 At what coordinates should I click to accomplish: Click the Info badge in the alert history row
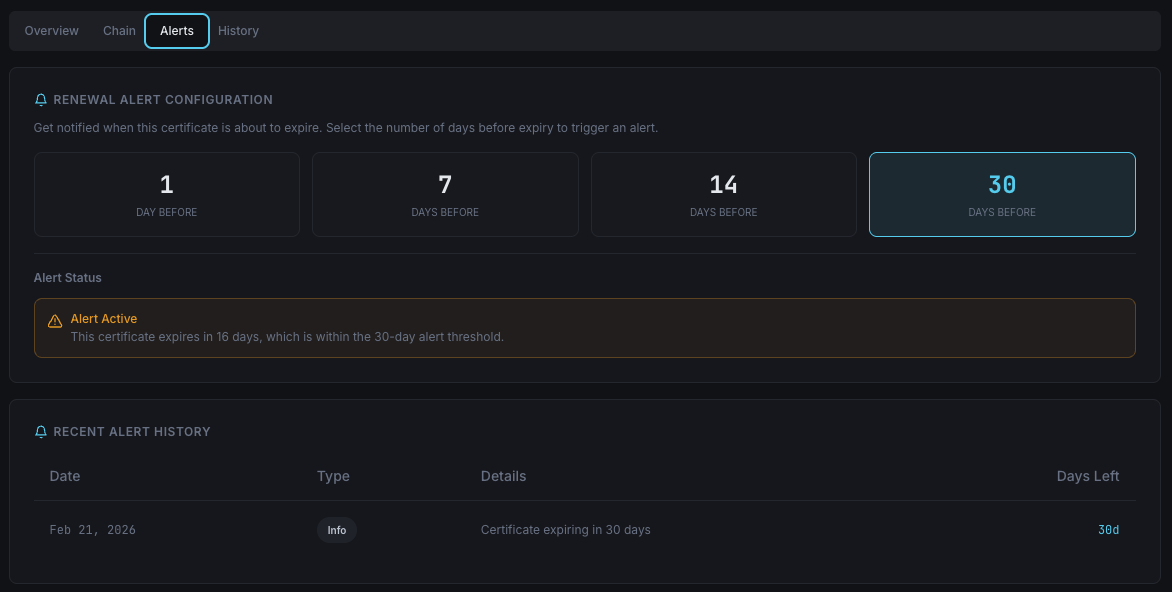336,530
